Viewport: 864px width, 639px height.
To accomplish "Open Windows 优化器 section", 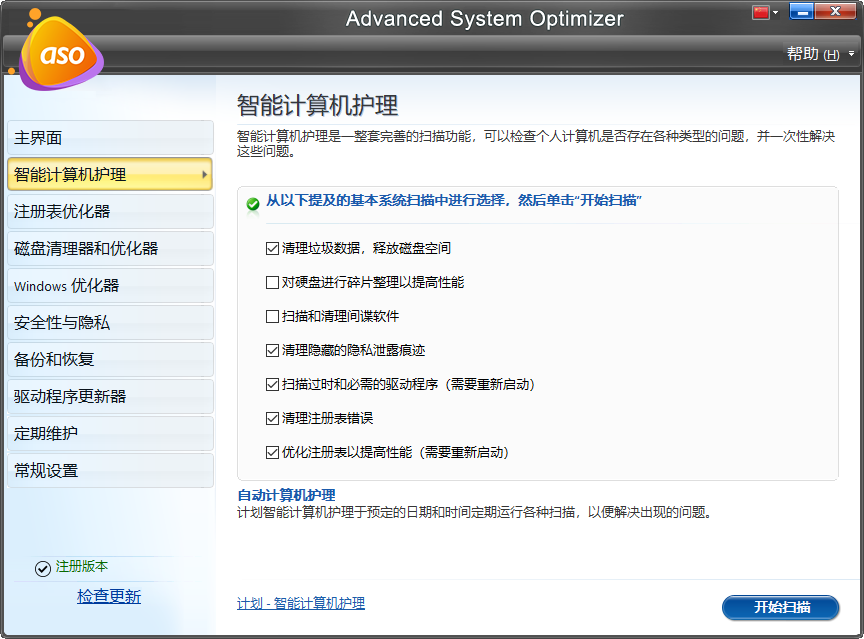I will pos(110,285).
